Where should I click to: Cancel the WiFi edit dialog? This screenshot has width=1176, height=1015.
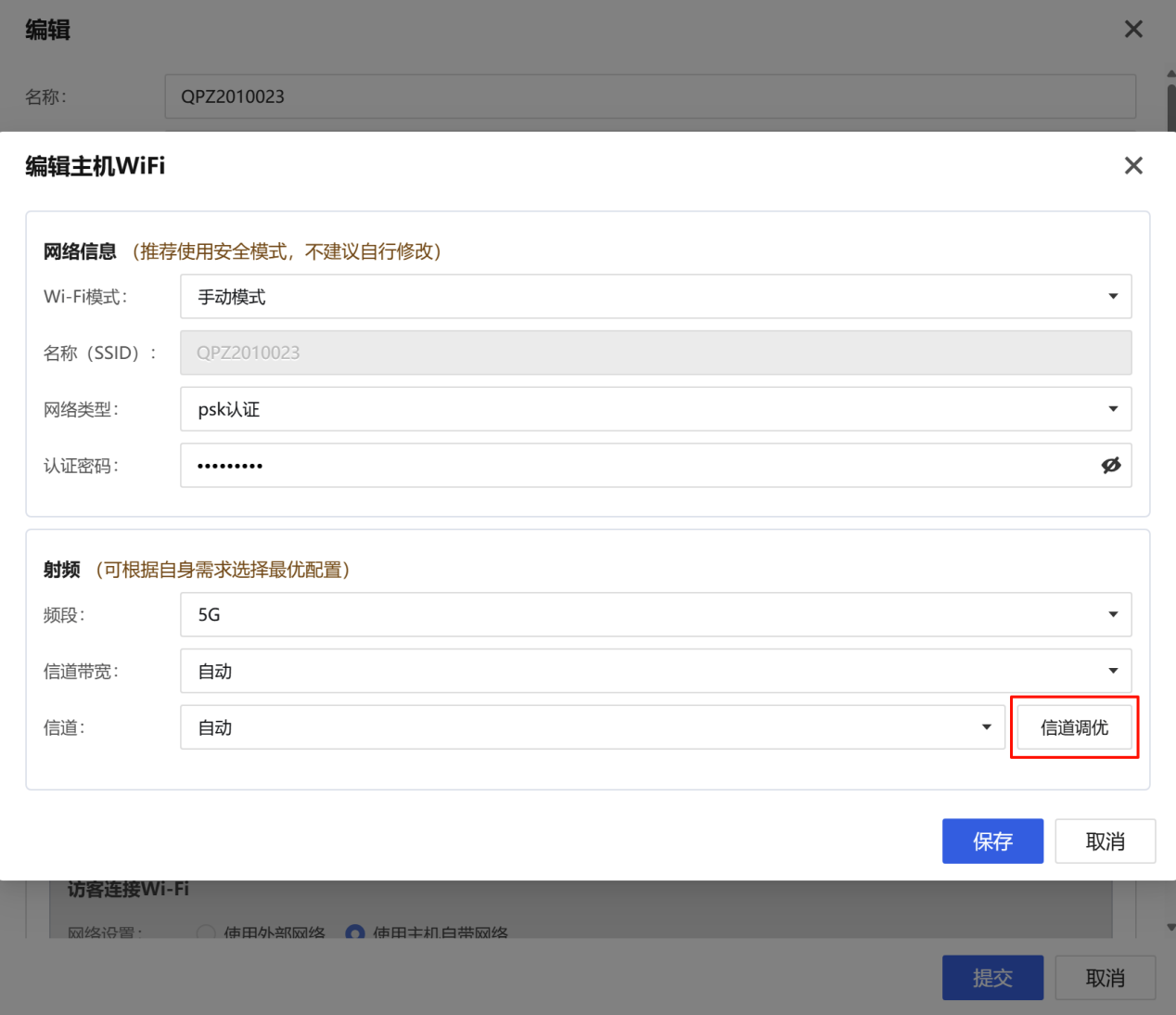1105,842
